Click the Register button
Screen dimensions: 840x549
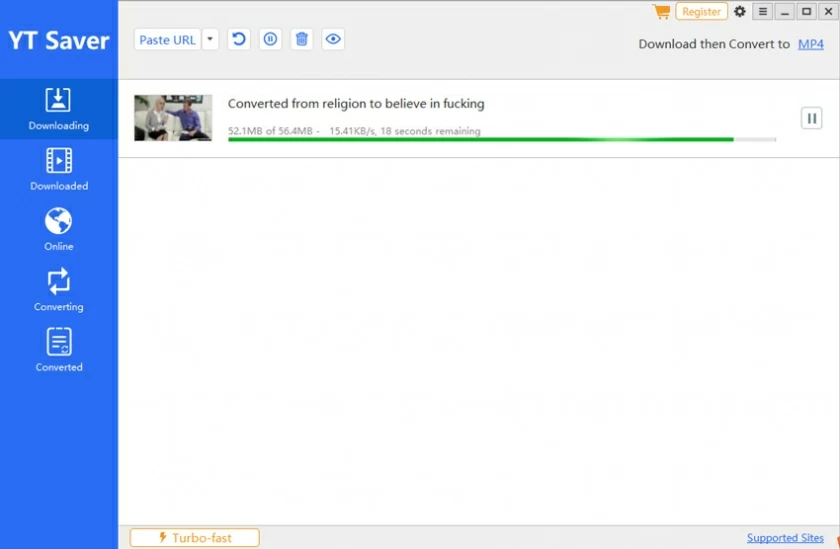pyautogui.click(x=701, y=12)
